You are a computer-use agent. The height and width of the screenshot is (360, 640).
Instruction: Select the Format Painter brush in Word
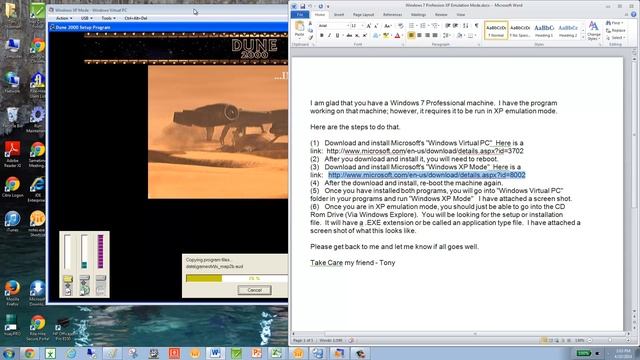tap(310, 37)
